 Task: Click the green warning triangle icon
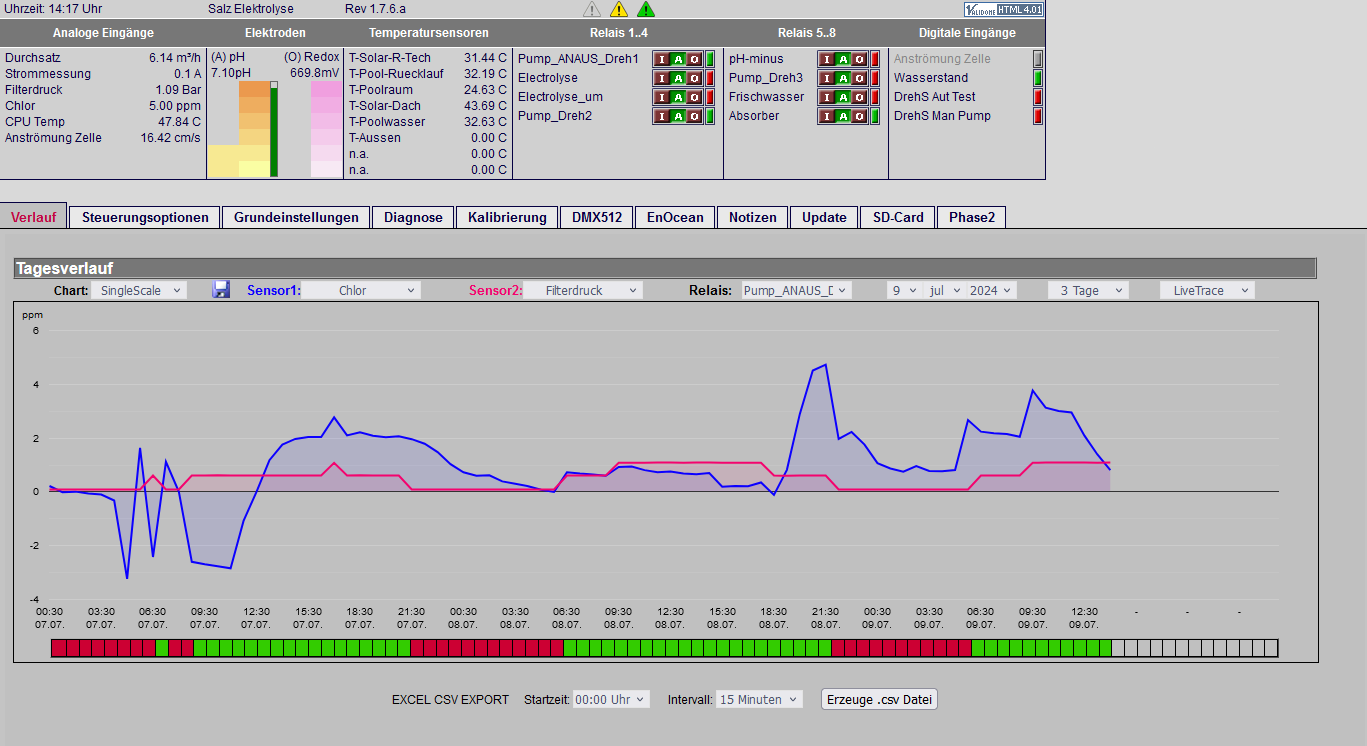646,9
